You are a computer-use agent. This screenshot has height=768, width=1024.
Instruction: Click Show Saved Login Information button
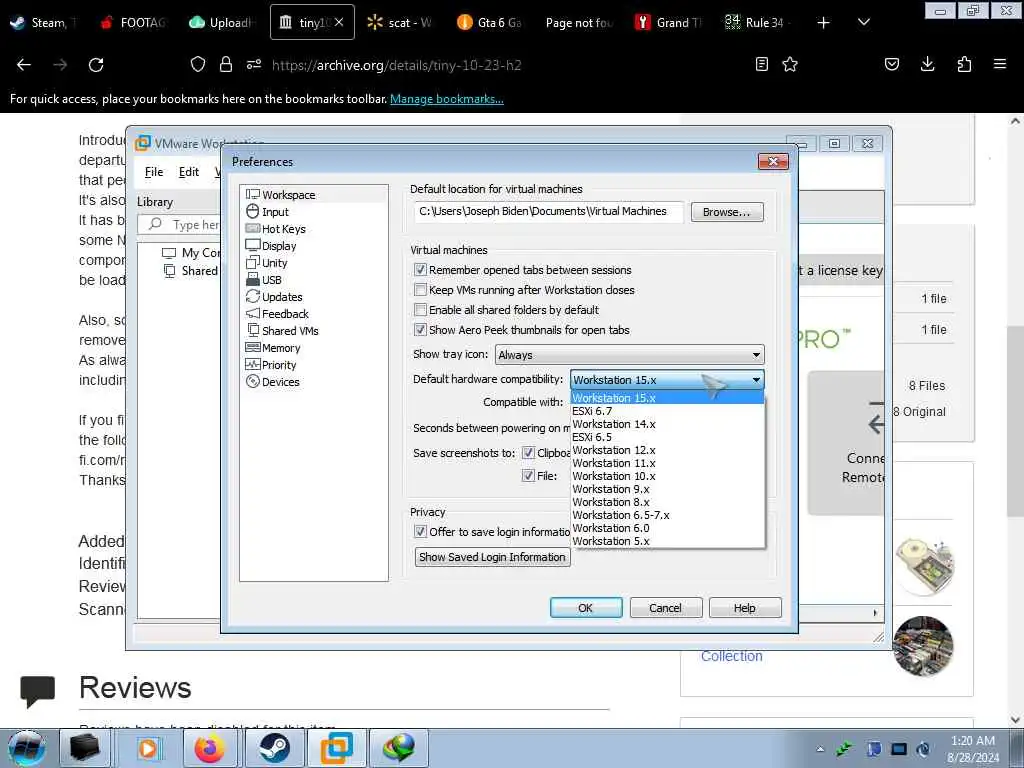click(492, 557)
